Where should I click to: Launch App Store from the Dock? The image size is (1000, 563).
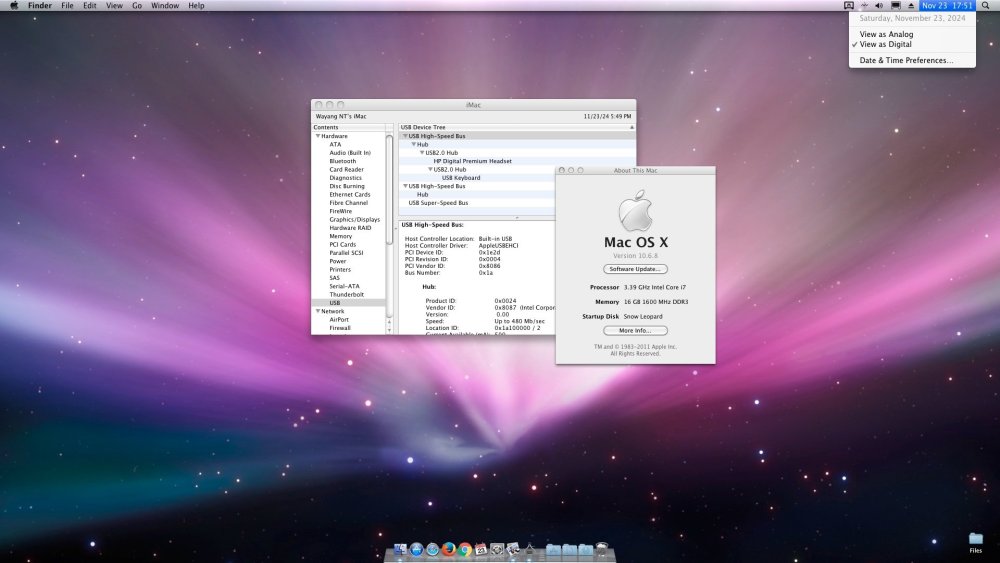coord(416,549)
